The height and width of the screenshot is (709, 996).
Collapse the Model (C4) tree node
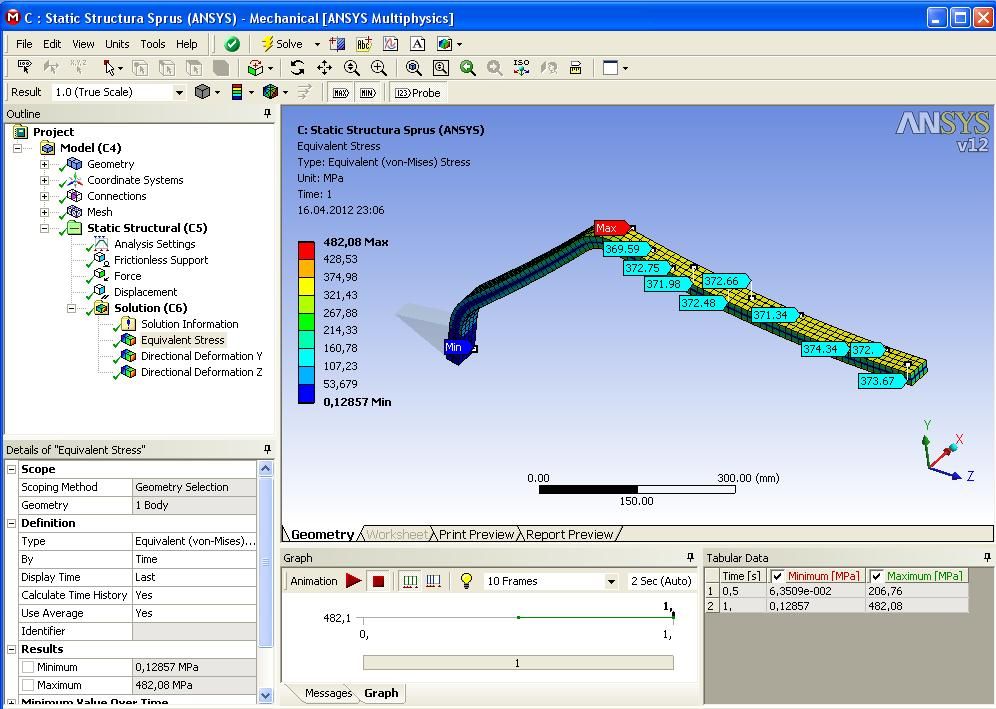[x=18, y=148]
